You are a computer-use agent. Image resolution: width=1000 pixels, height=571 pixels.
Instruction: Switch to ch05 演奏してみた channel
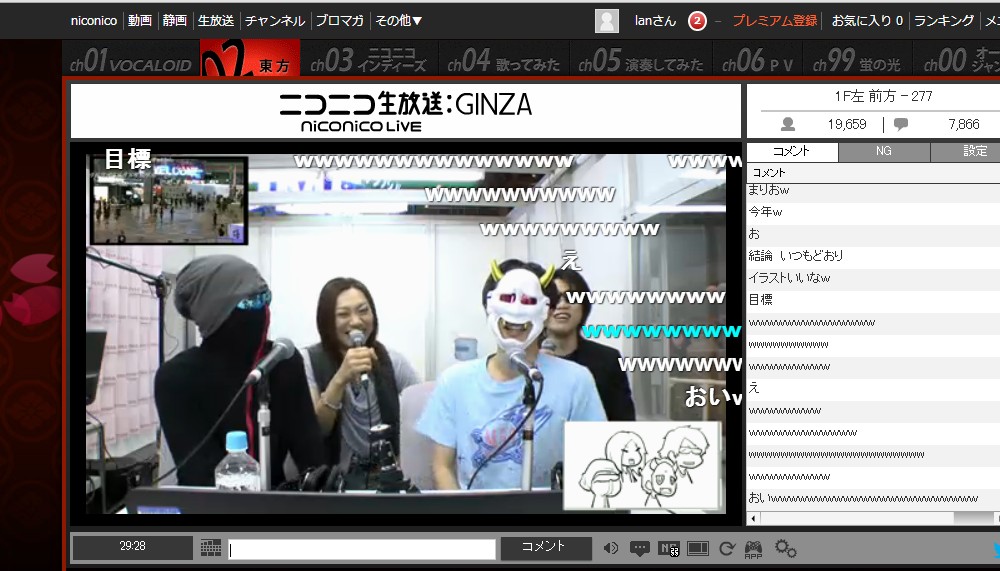(640, 59)
